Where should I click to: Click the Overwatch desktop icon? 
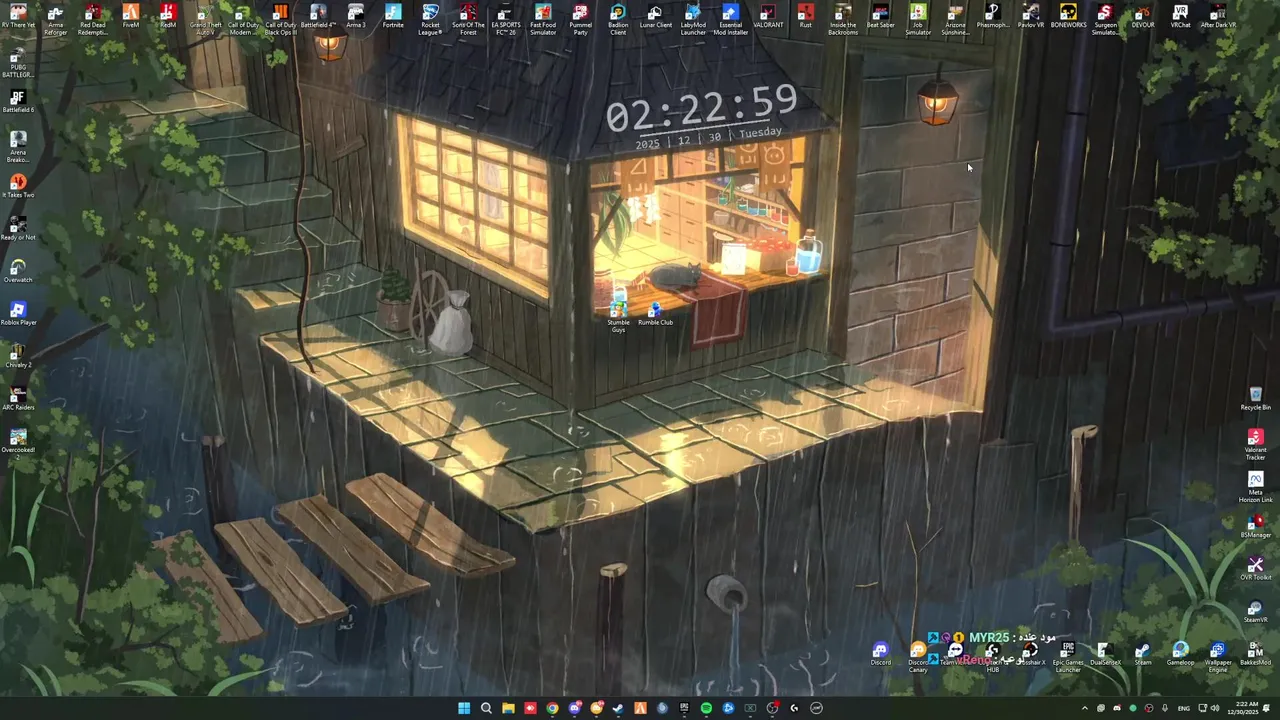point(18,271)
